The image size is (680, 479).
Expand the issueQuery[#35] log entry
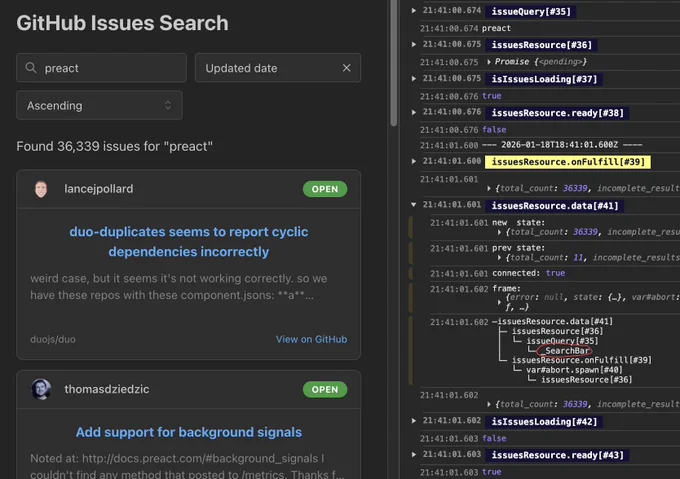point(414,10)
